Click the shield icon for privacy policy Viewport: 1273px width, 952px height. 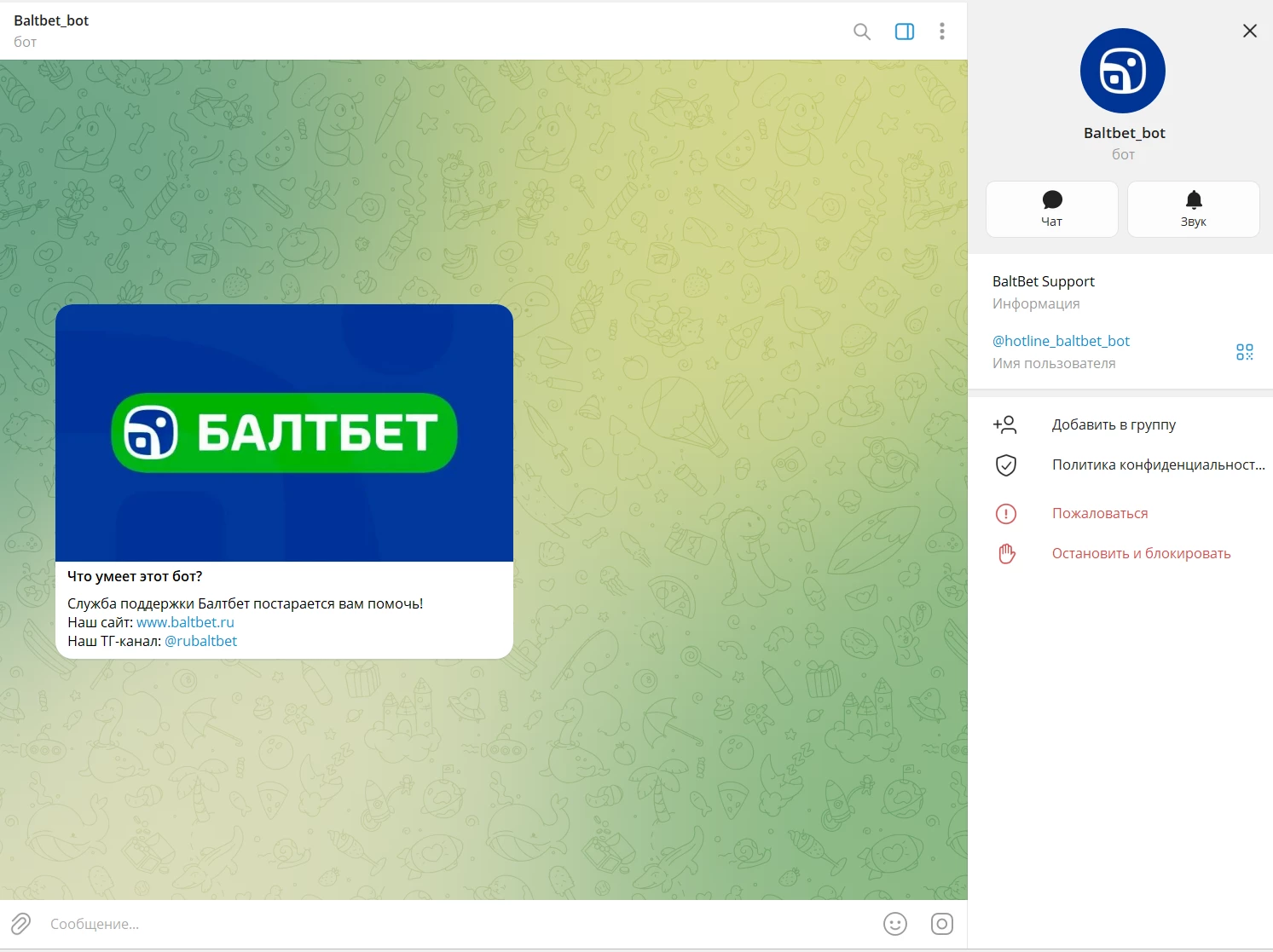(x=1006, y=465)
